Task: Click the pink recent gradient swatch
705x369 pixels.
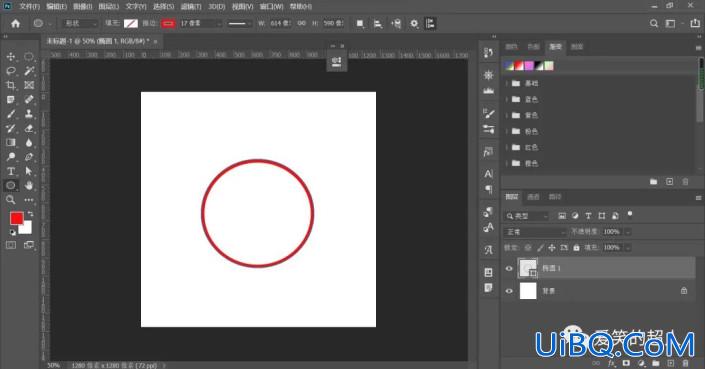Action: (529, 66)
